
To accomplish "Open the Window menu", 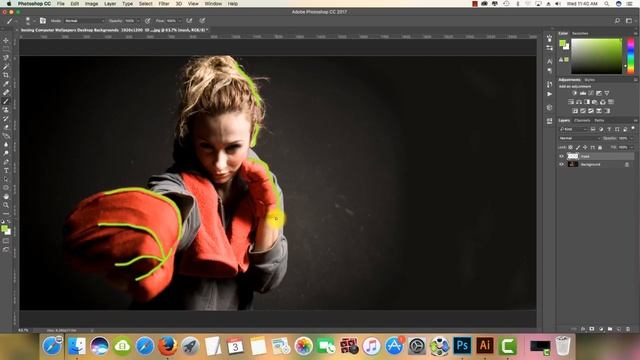I will point(213,4).
